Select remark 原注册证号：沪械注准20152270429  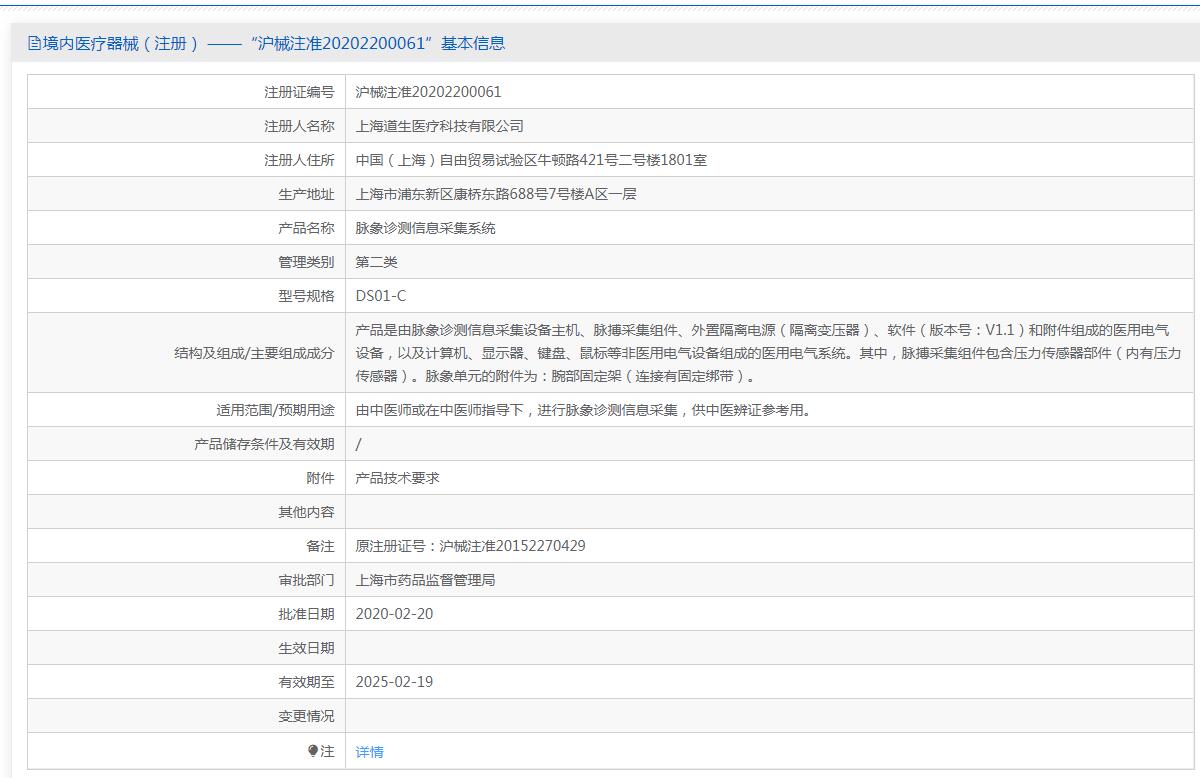point(471,546)
